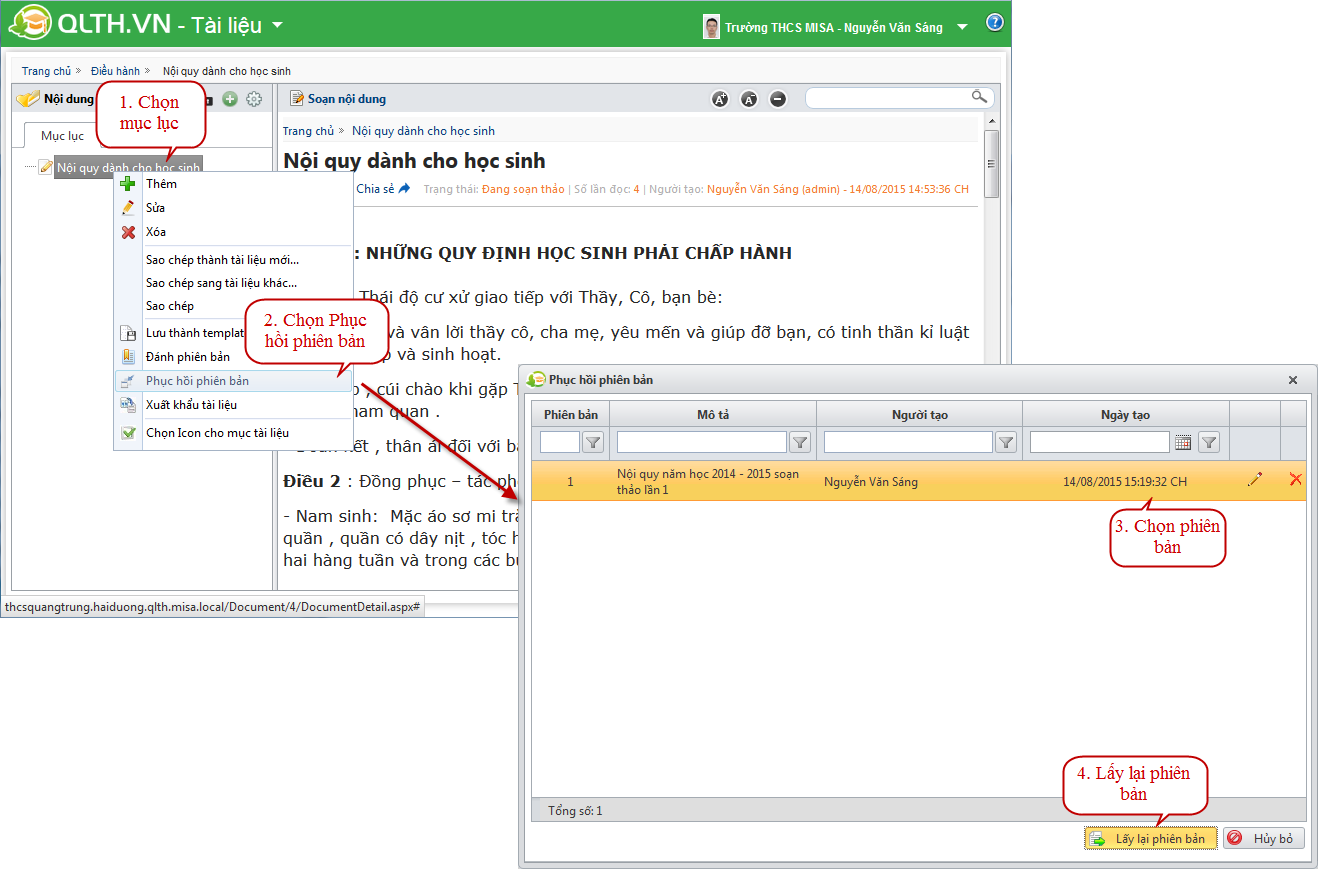The height and width of the screenshot is (872, 1319).
Task: Click the filter icon for Người tạo column
Action: click(1006, 442)
